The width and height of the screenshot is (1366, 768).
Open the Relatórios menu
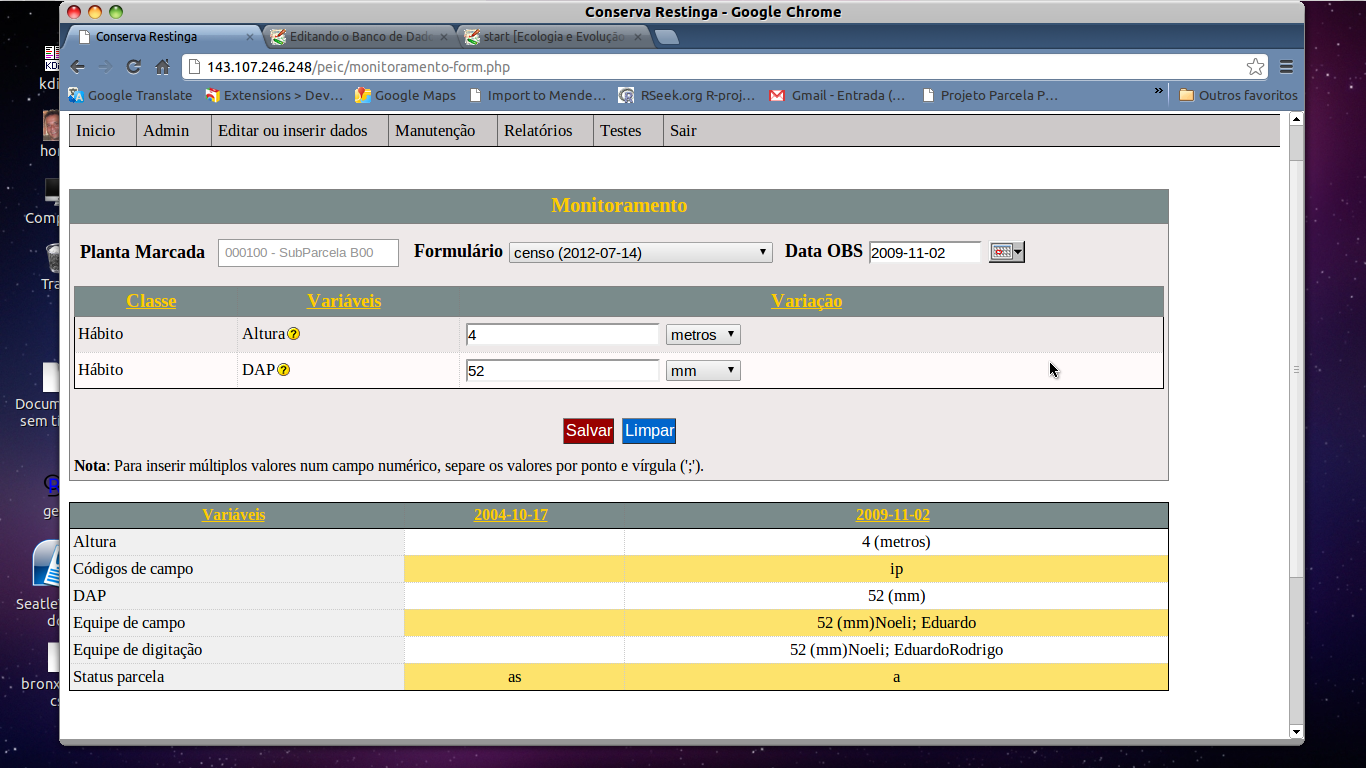click(x=538, y=131)
